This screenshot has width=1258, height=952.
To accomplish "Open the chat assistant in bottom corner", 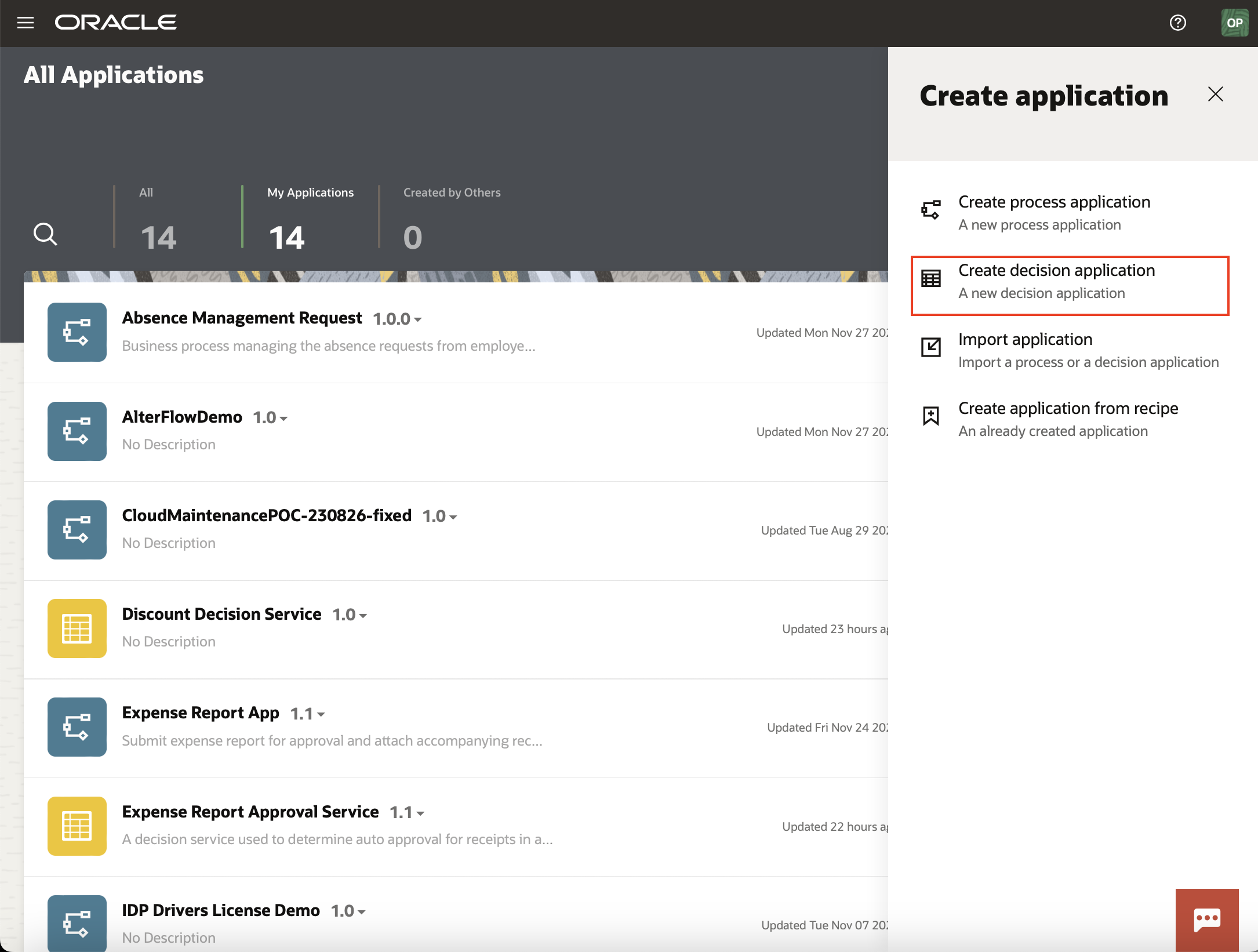I will [x=1207, y=920].
